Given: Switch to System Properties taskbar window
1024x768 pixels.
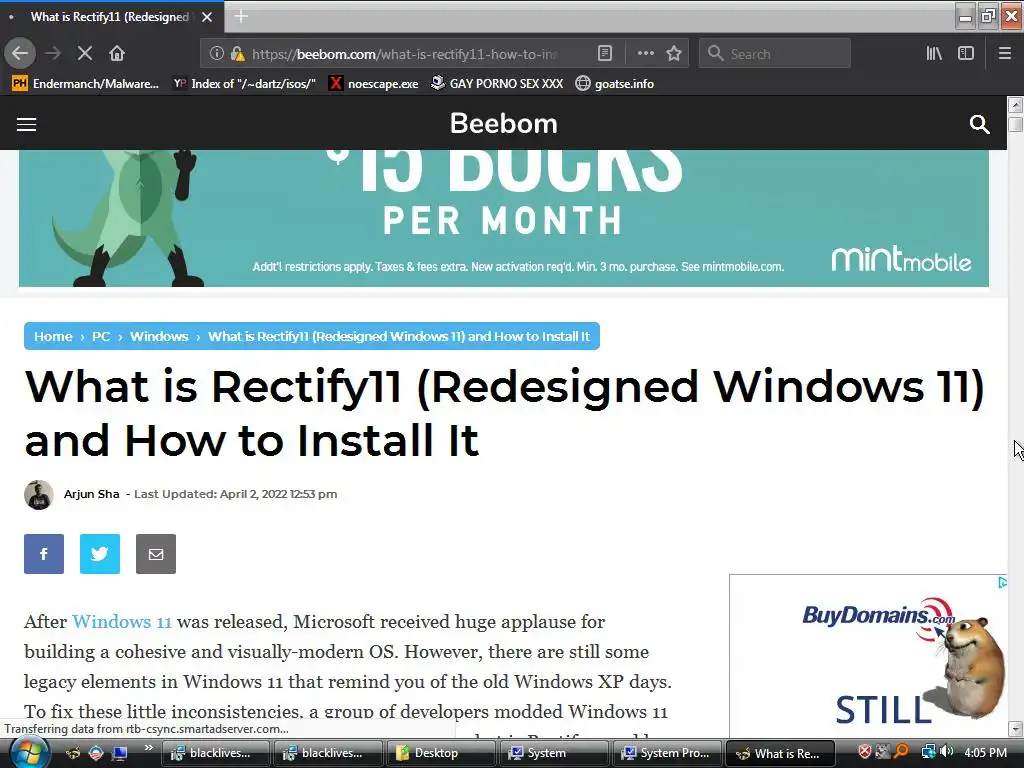Looking at the screenshot, I should (667, 753).
